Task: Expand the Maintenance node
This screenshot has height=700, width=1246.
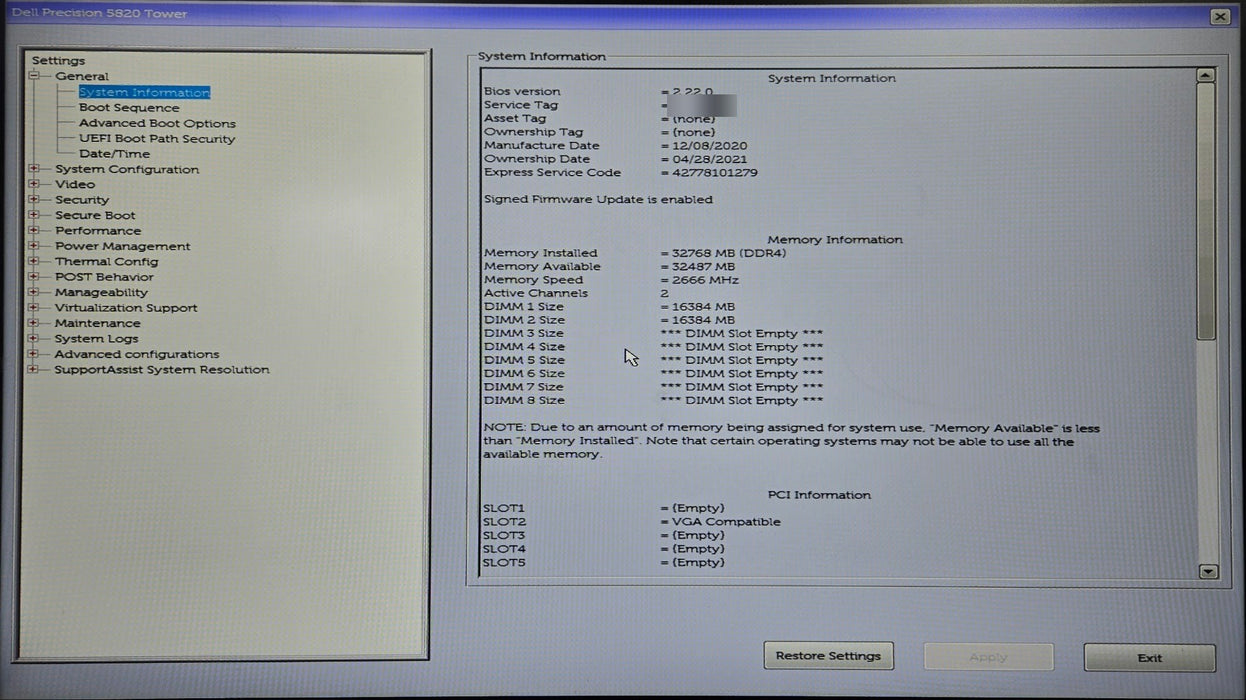Action: [35, 323]
